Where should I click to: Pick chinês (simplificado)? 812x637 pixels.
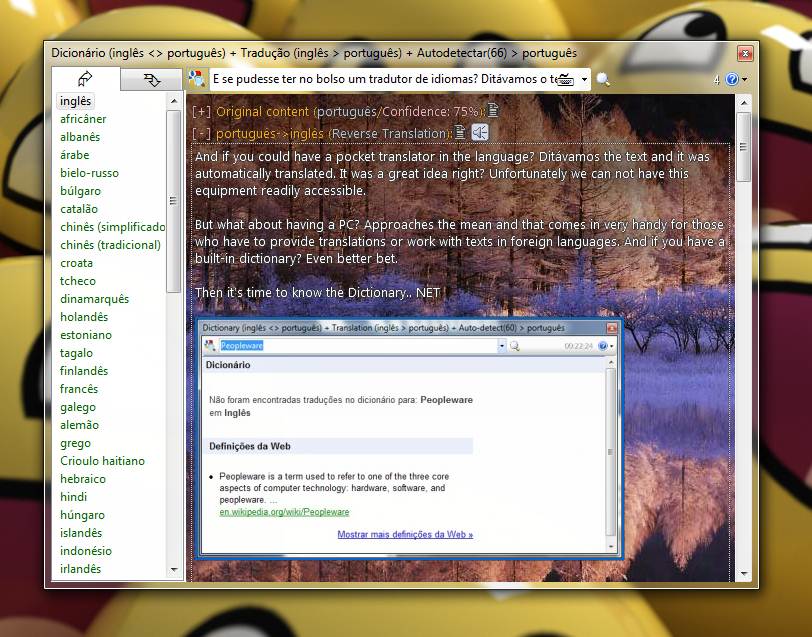click(112, 227)
